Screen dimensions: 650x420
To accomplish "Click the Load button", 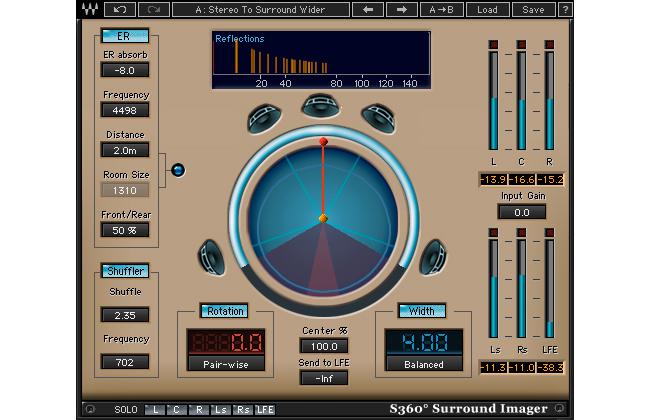I will 487,10.
